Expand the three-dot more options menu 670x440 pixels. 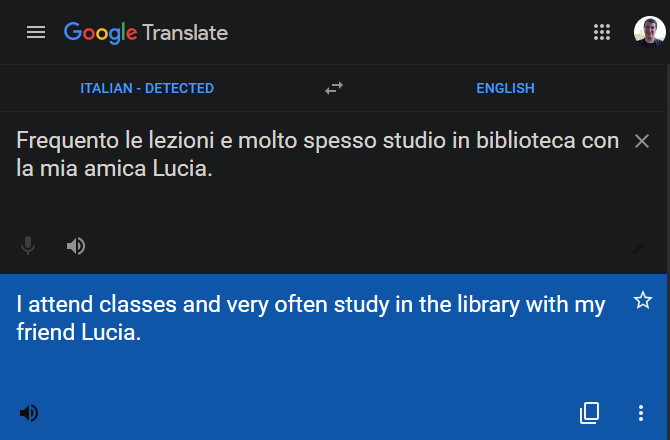tap(641, 412)
